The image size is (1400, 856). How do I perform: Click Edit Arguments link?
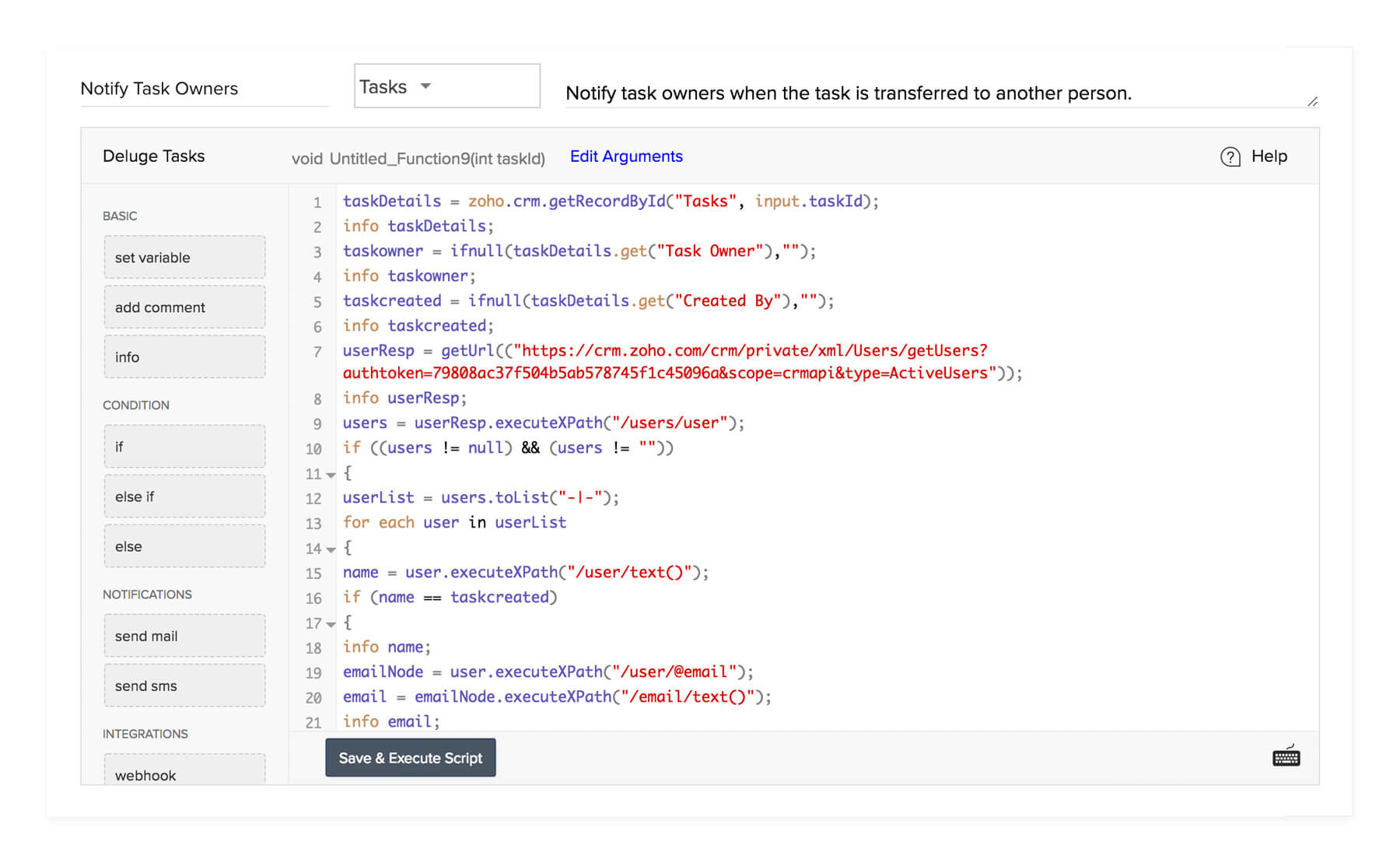point(626,156)
